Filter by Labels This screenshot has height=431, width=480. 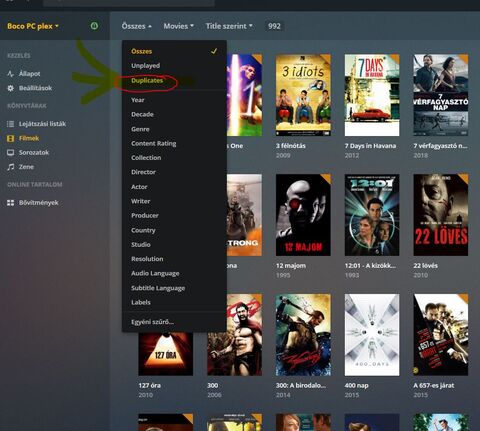(x=174, y=302)
